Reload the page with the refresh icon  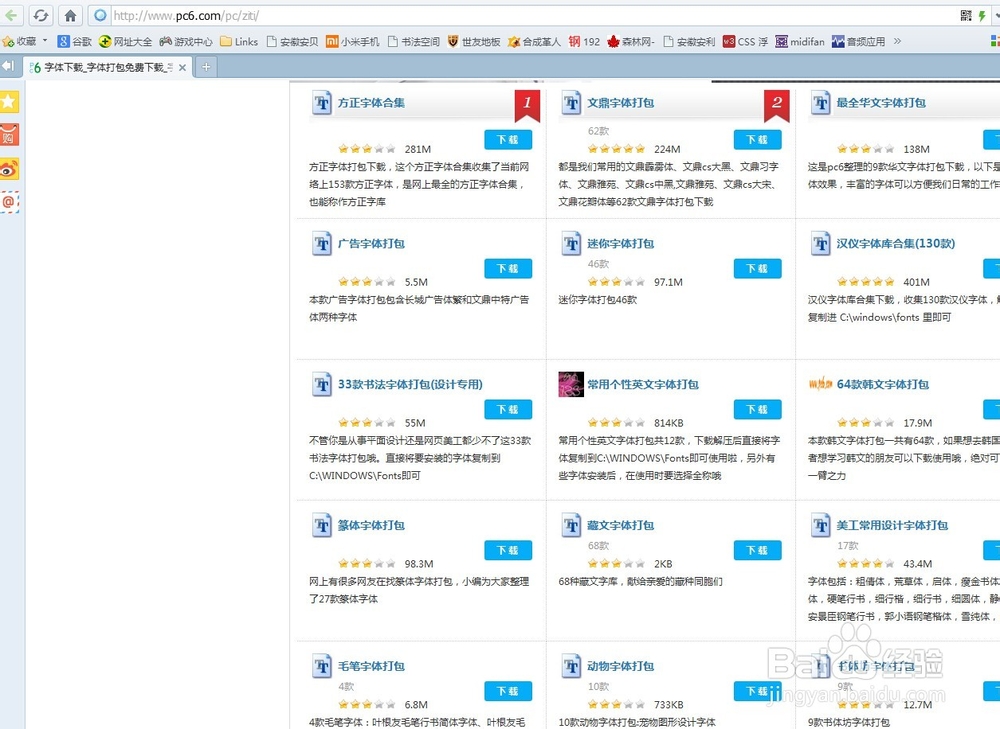point(41,15)
